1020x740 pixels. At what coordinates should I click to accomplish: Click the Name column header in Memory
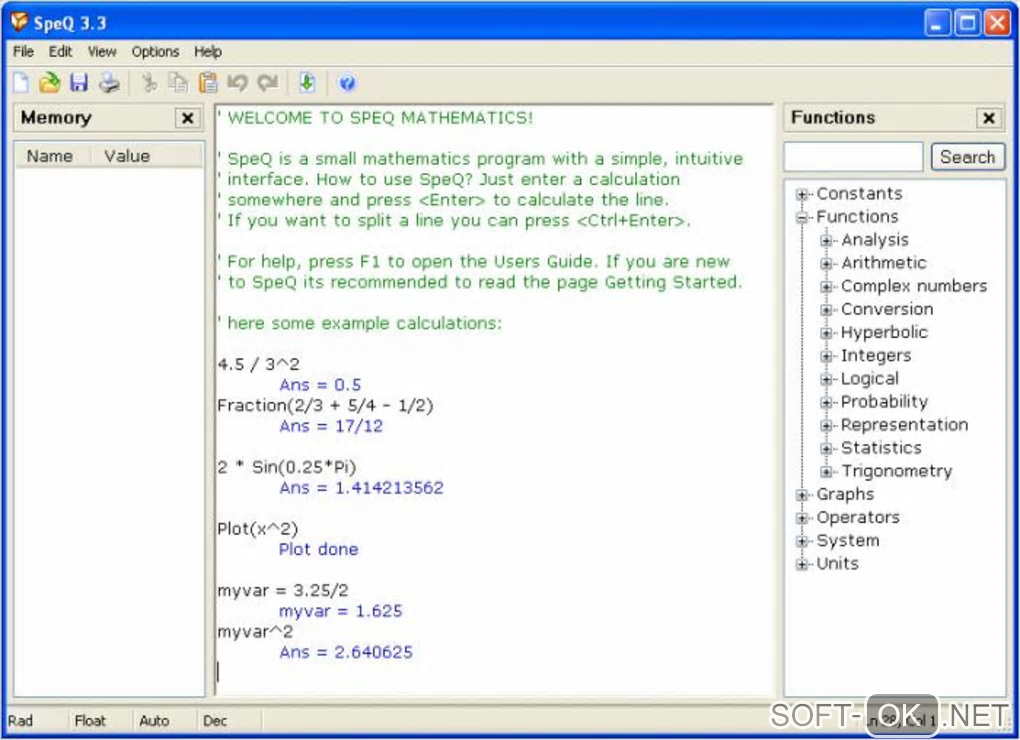(55, 156)
